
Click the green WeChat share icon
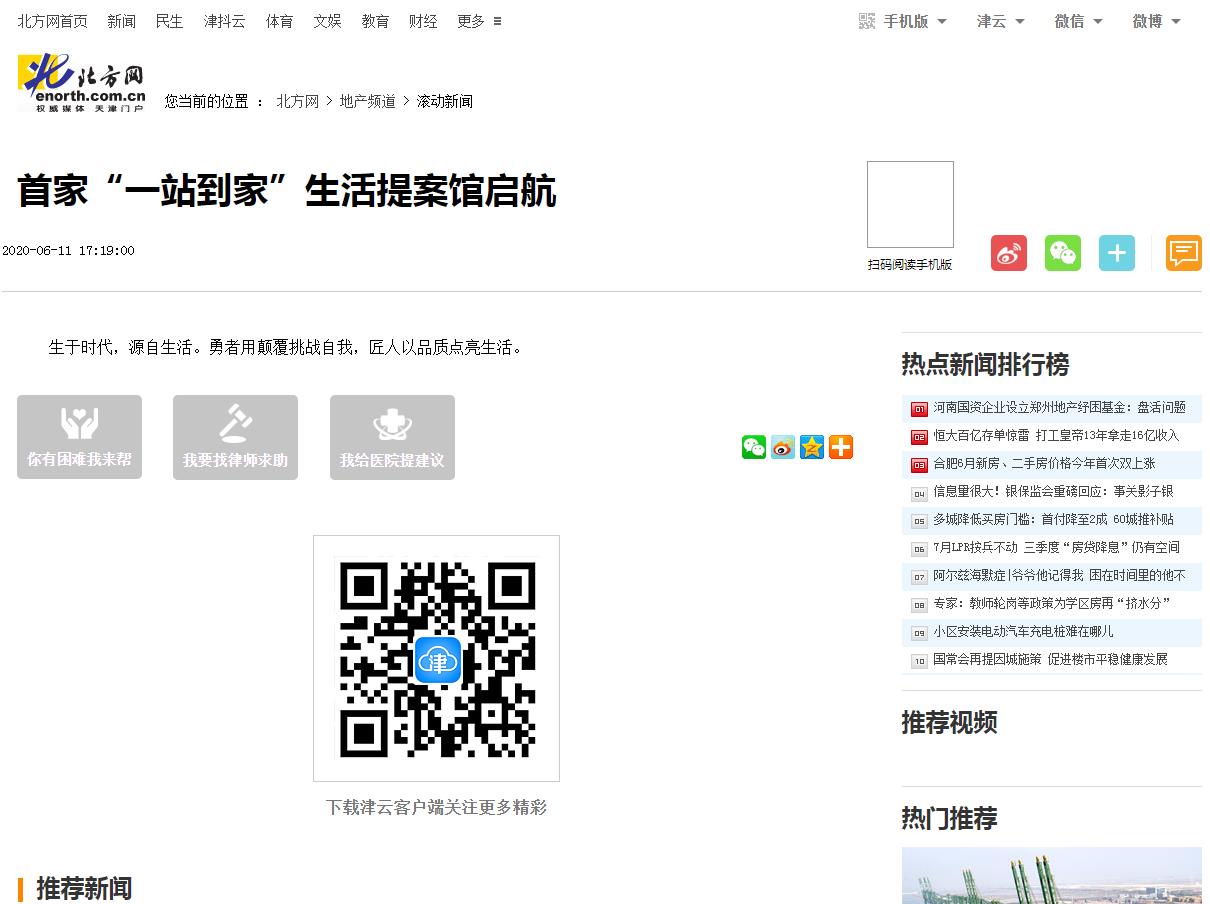tap(1063, 253)
